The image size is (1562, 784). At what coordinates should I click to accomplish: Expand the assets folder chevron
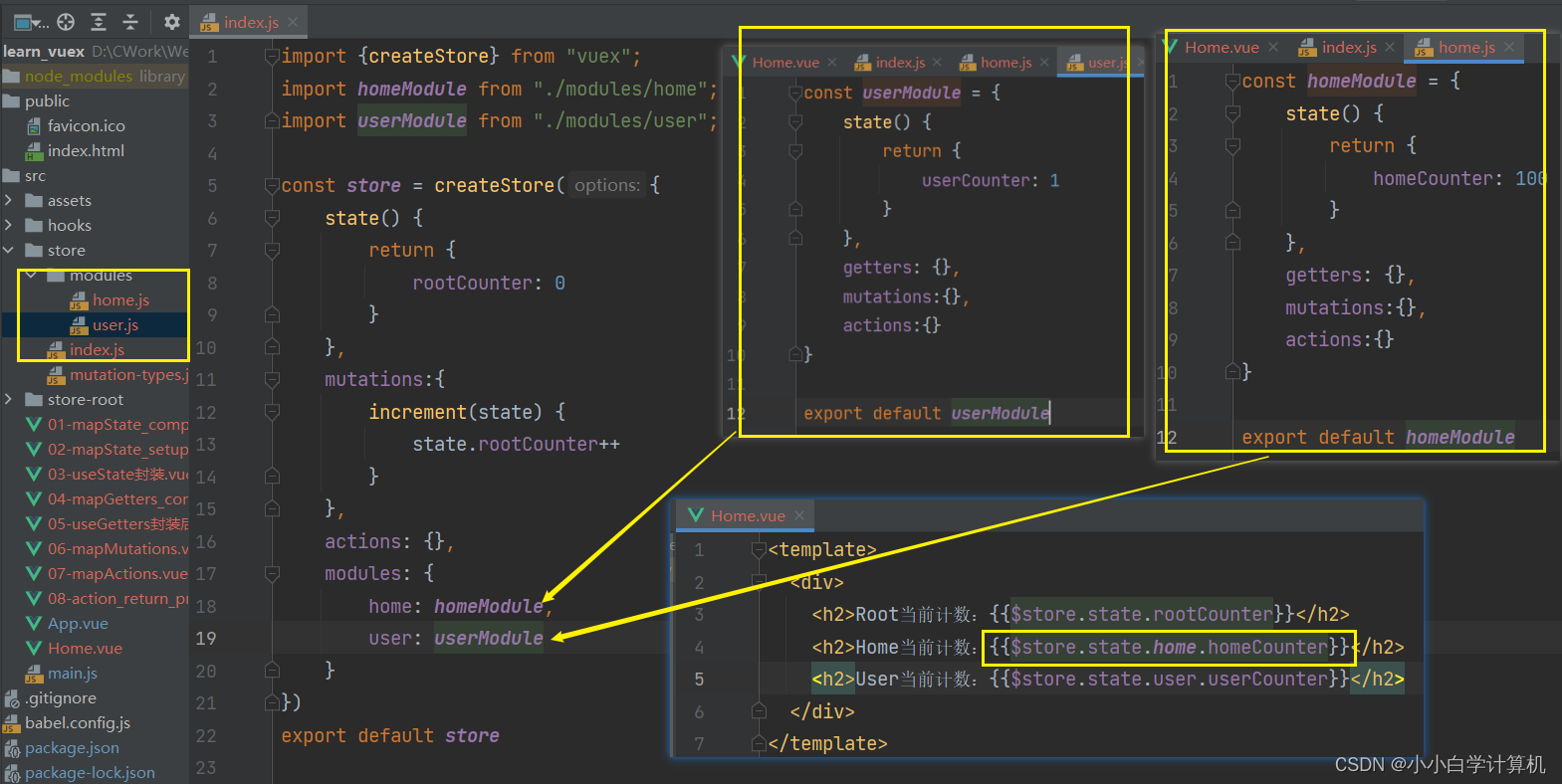coord(9,200)
